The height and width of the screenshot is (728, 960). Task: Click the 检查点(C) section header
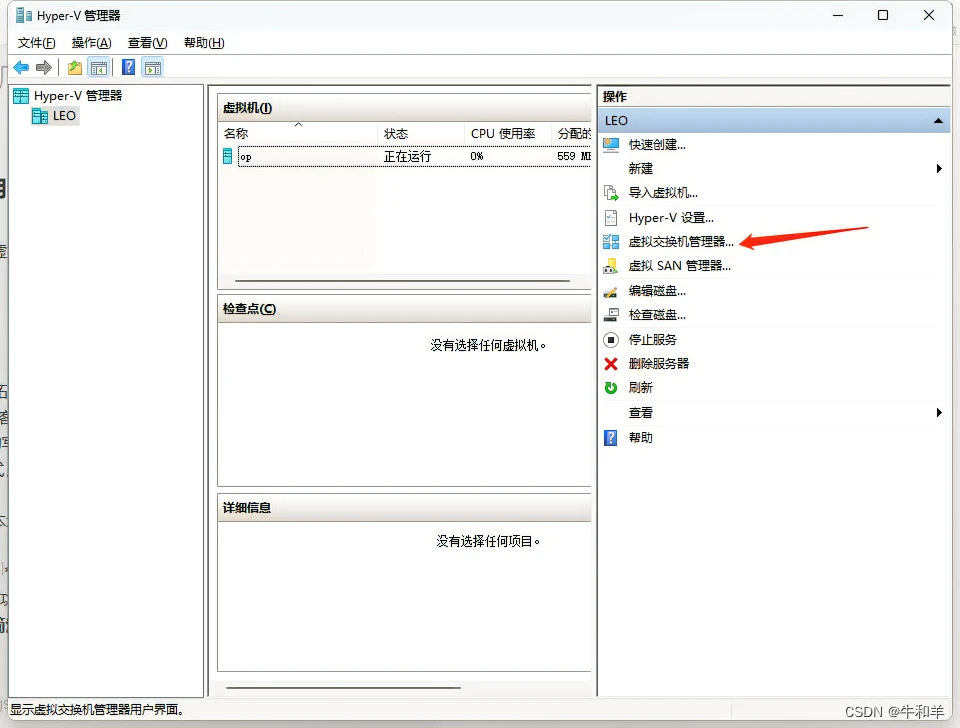point(404,309)
